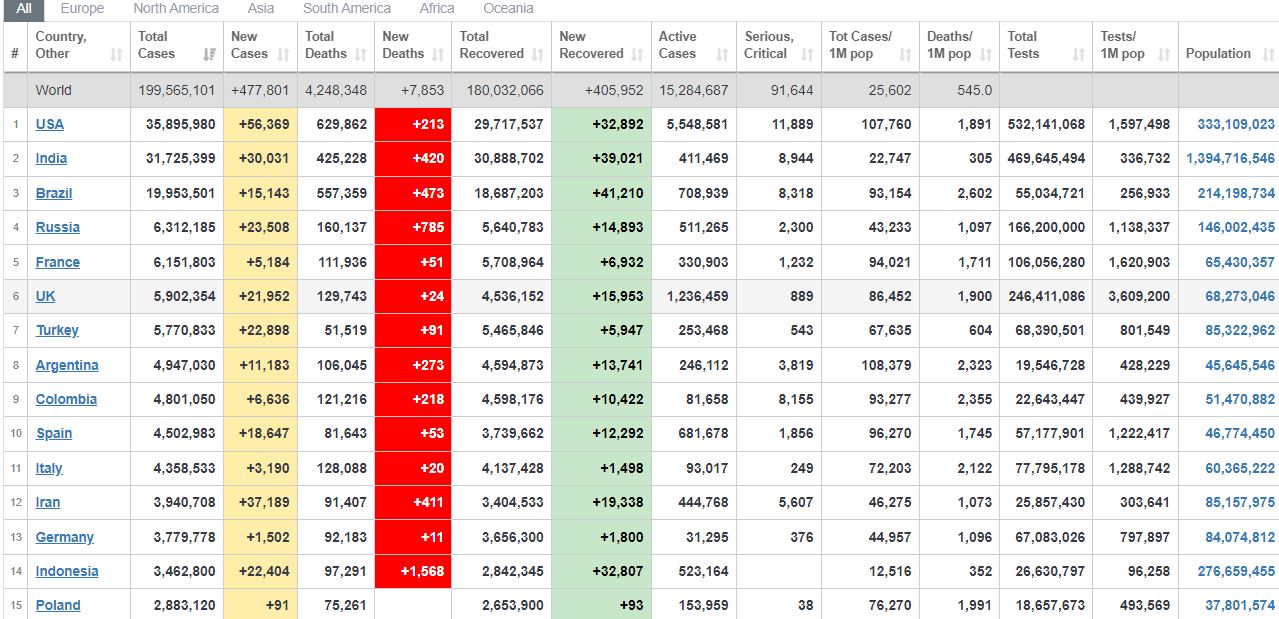Open the Iran country link
Image resolution: width=1279 pixels, height=619 pixels.
(x=48, y=502)
